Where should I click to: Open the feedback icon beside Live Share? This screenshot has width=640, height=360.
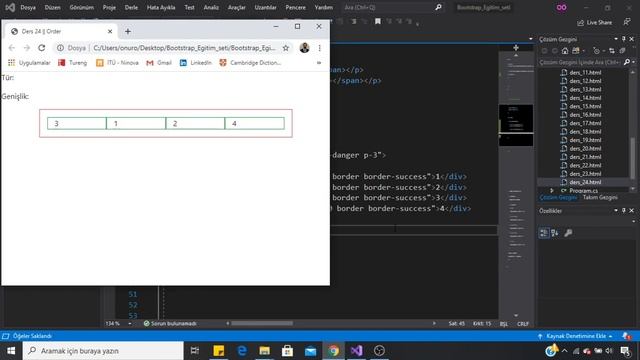(x=627, y=22)
